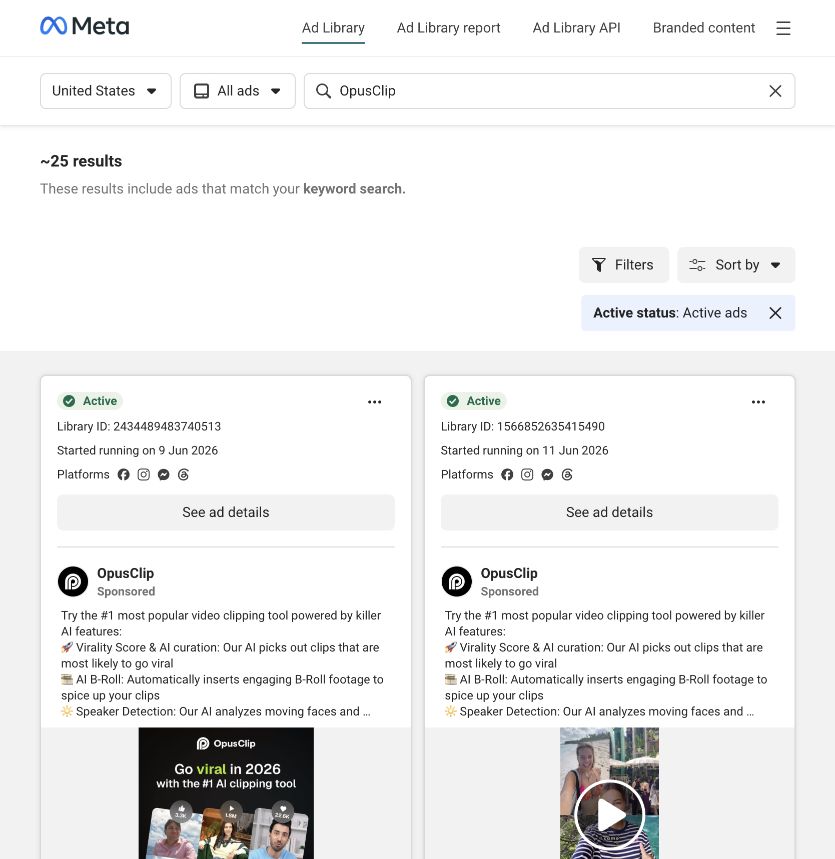Screen dimensions: 835x859
Task: Open the Branded content tab
Action: click(704, 28)
